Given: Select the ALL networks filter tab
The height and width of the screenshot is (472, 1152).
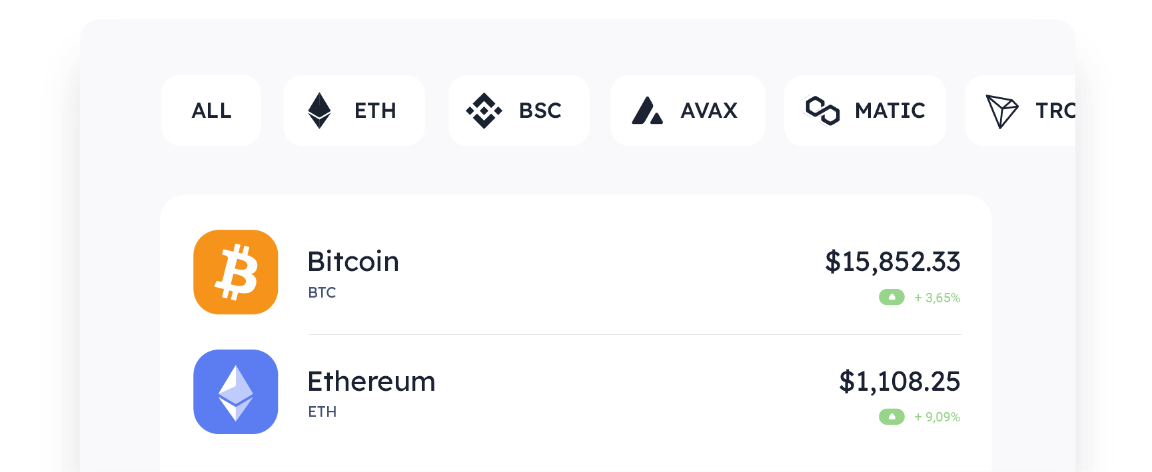Looking at the screenshot, I should (x=211, y=110).
